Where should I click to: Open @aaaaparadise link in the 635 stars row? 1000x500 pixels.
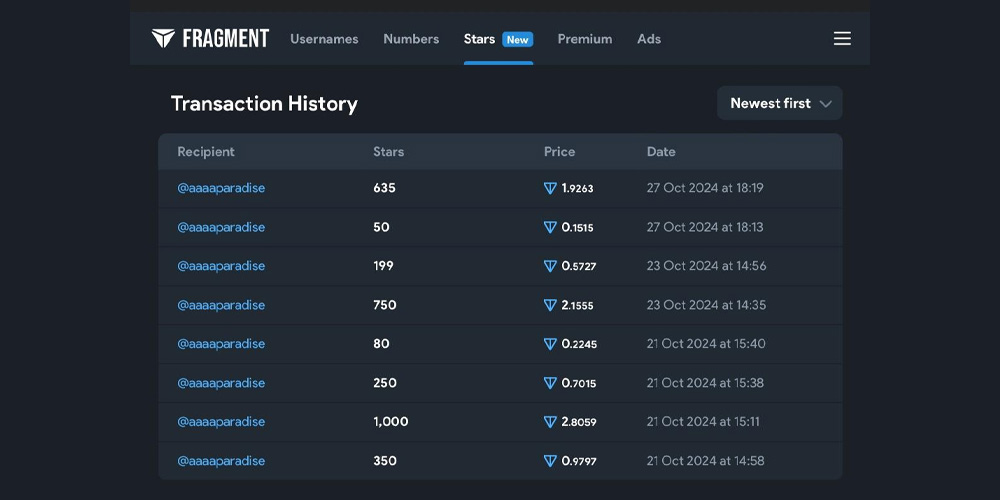(221, 188)
